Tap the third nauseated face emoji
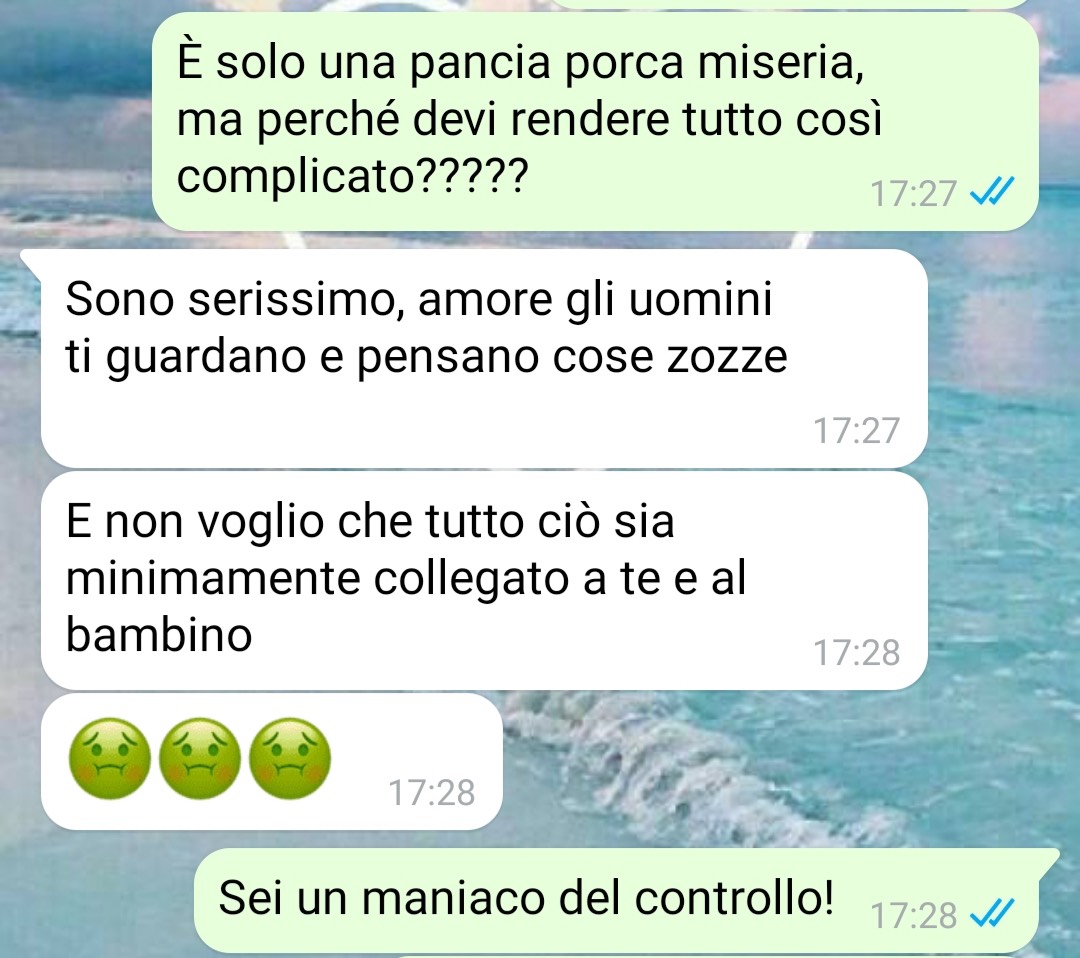1080x958 pixels. 289,759
